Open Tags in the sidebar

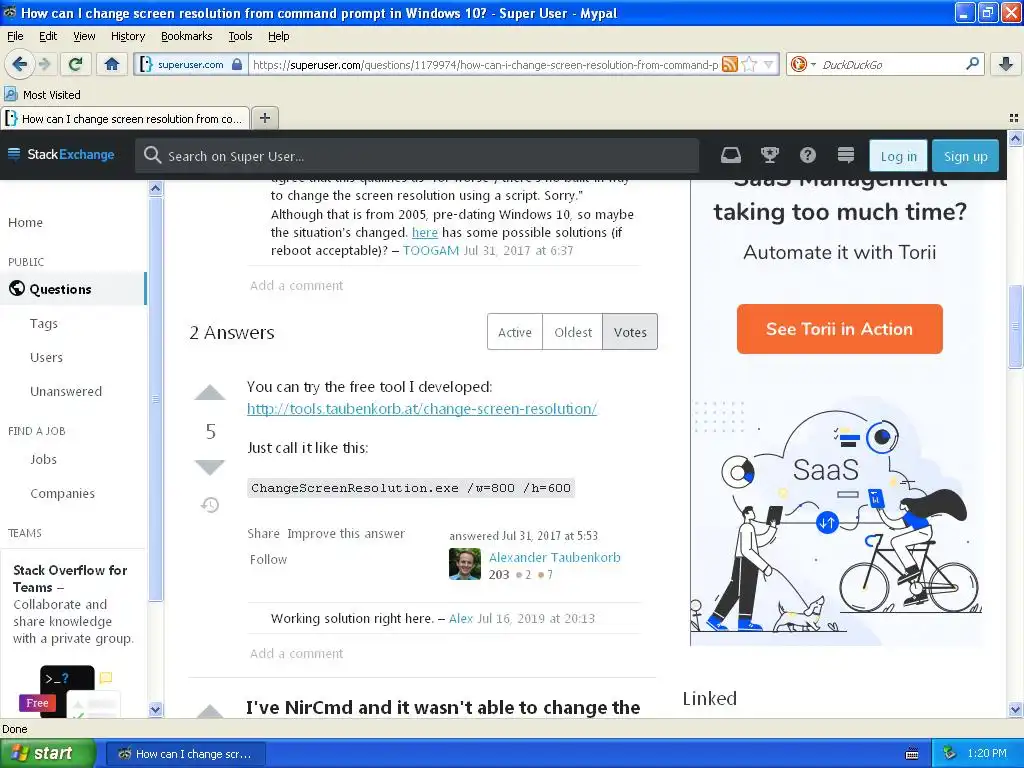click(44, 323)
